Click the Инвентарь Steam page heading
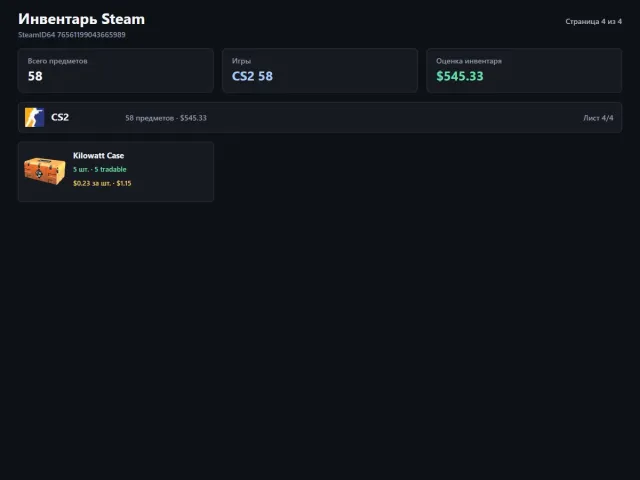This screenshot has height=480, width=640. click(81, 19)
